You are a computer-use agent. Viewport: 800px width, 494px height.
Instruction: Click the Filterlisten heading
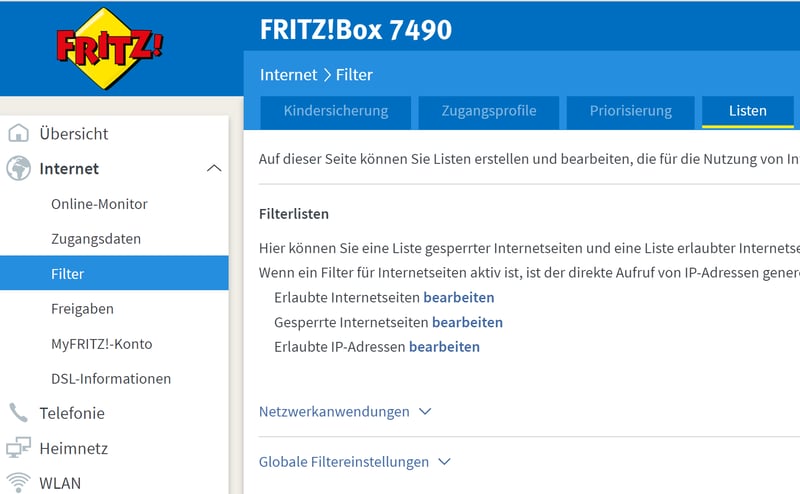[294, 214]
